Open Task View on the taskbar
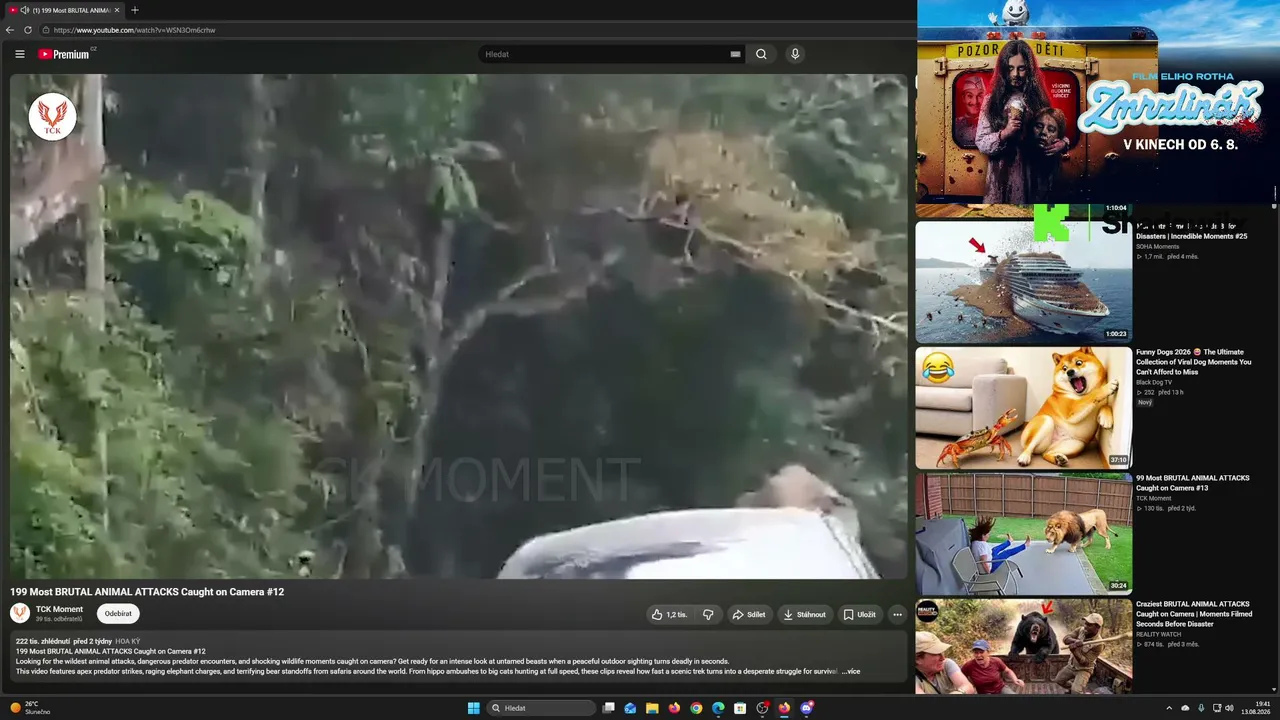This screenshot has height=720, width=1280. (x=608, y=708)
